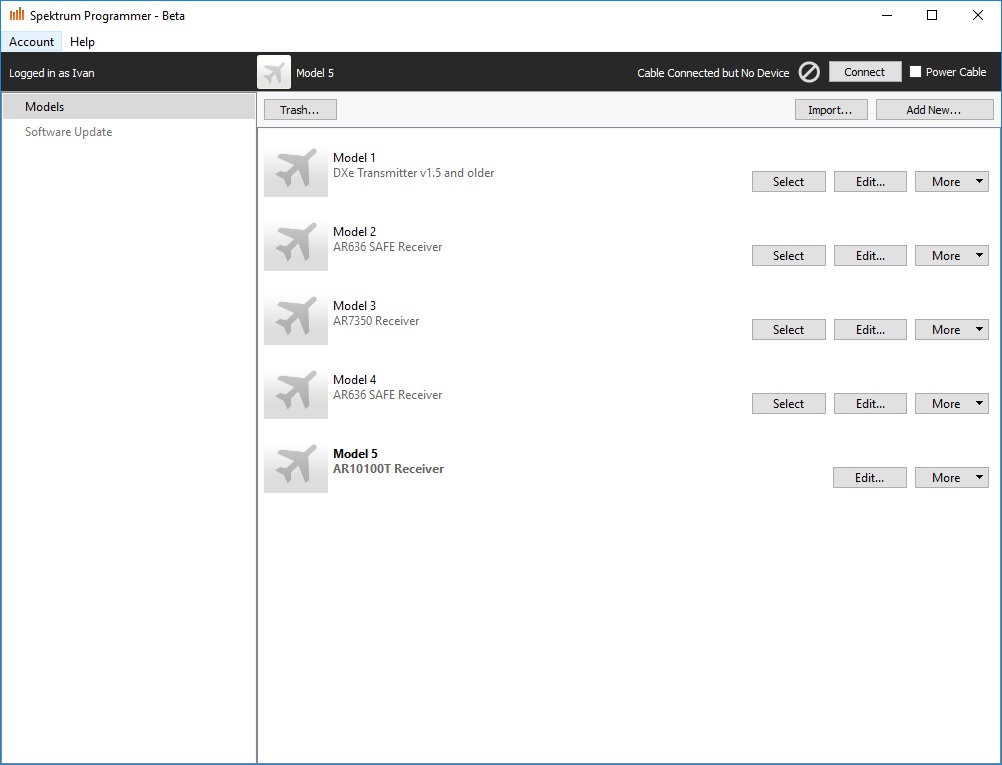1002x765 pixels.
Task: Click the Model 4 airplane icon
Action: tap(295, 394)
